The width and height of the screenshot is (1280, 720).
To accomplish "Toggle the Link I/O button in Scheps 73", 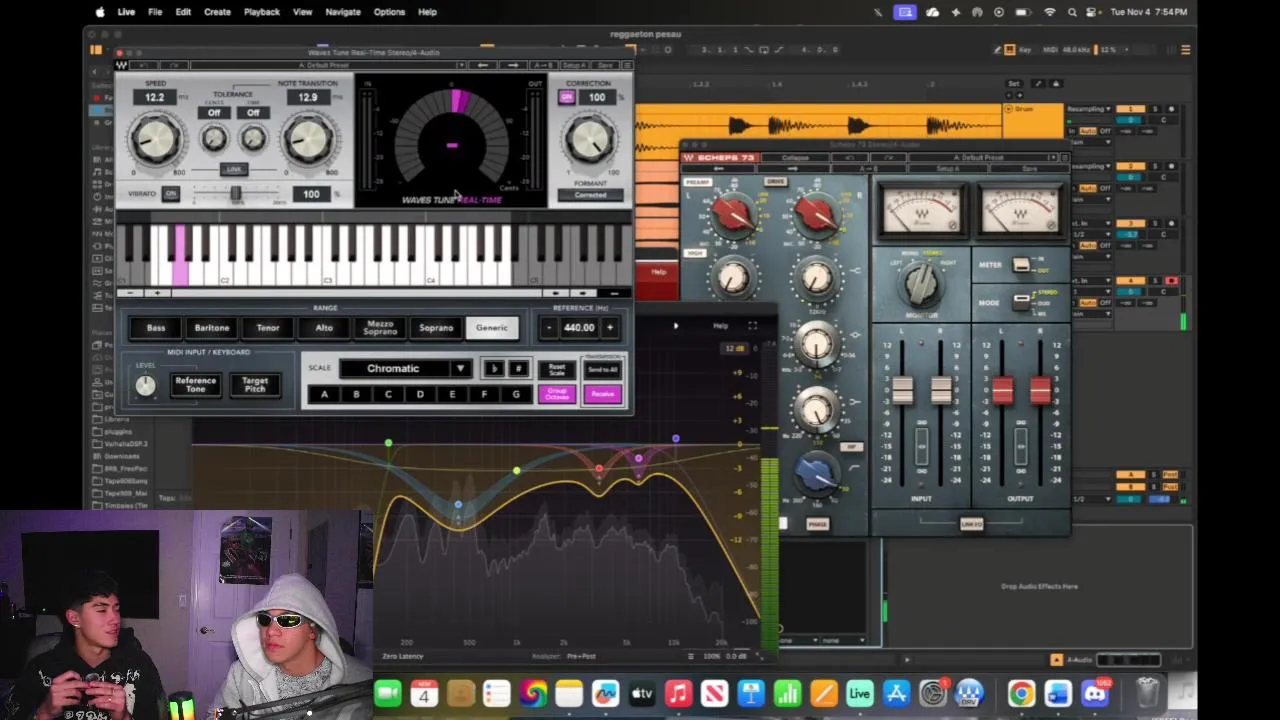I will (972, 524).
